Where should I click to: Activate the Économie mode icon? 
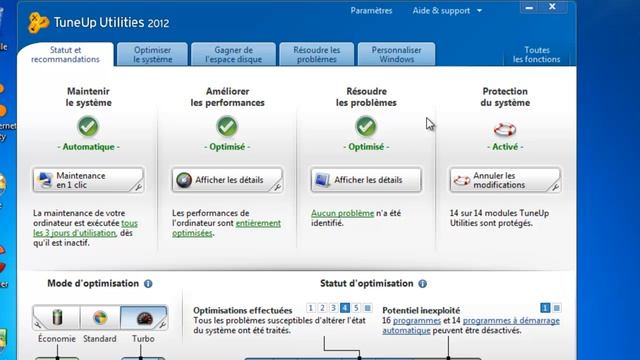click(x=58, y=317)
